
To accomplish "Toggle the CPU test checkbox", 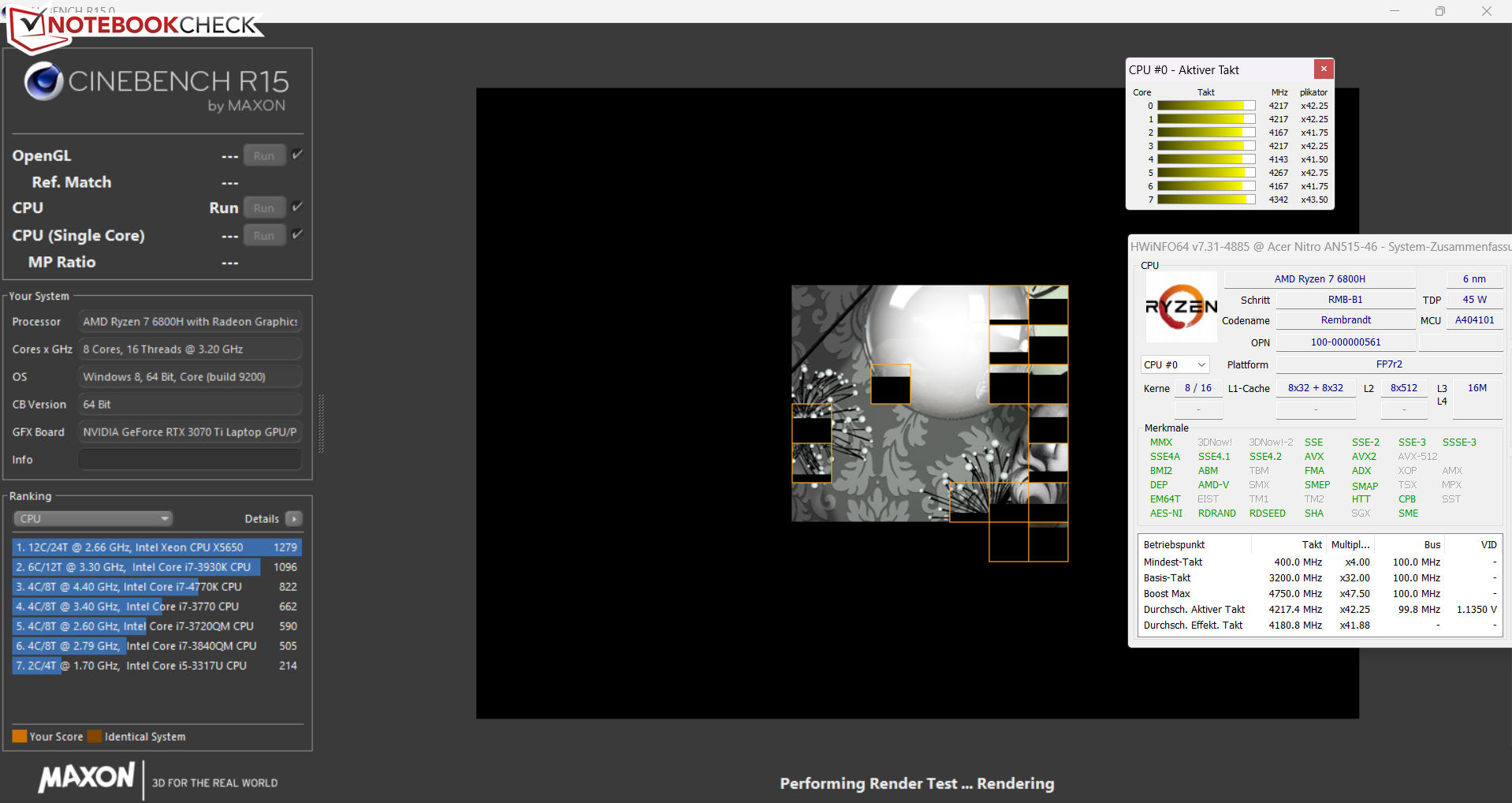I will pyautogui.click(x=297, y=207).
